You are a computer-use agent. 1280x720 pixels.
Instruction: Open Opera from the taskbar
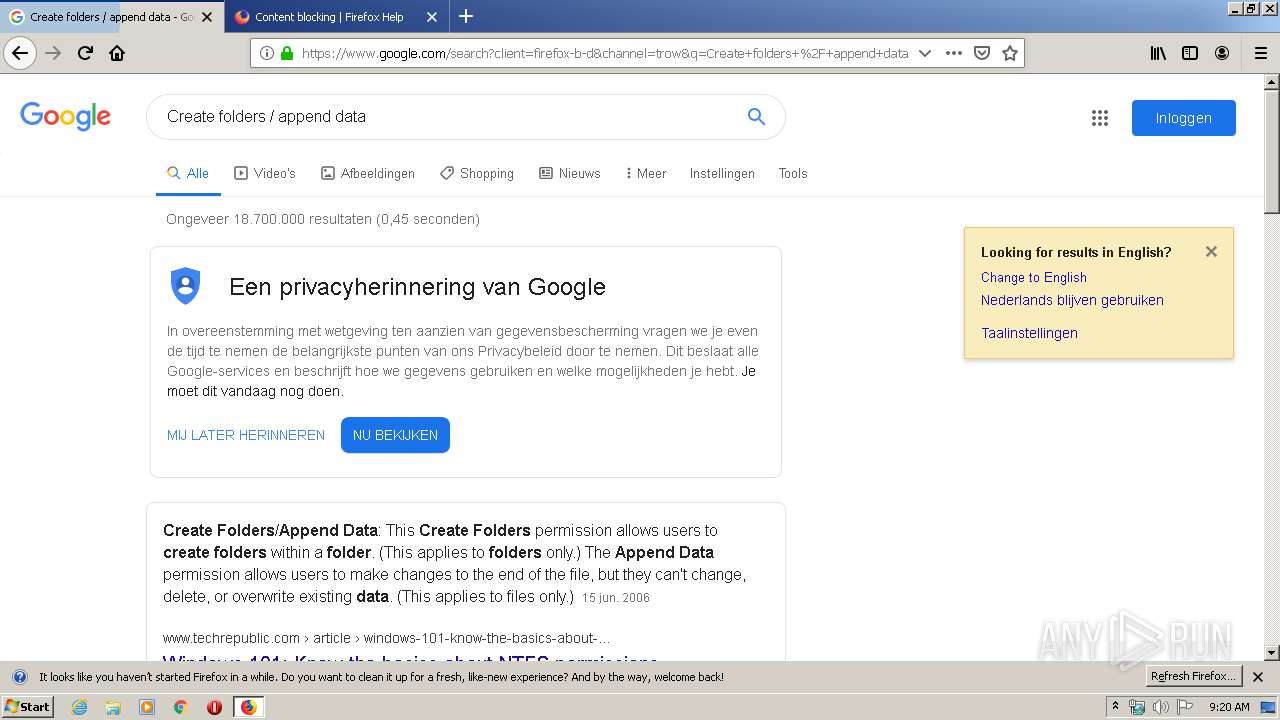coord(214,707)
